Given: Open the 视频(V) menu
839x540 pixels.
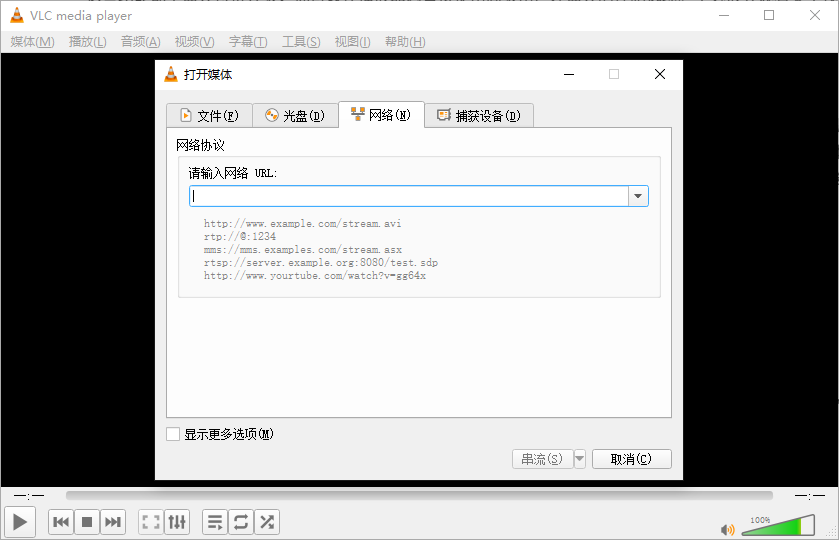Looking at the screenshot, I should 194,42.
